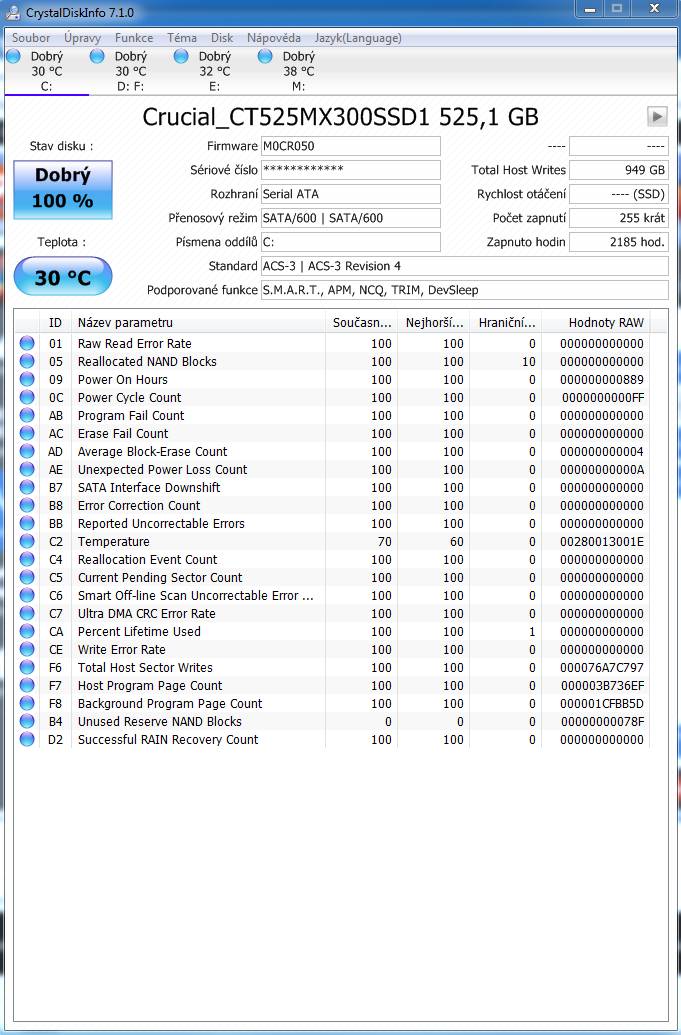Click RAW value 000076A7C797
Image resolution: width=681 pixels, height=1035 pixels.
(x=602, y=667)
